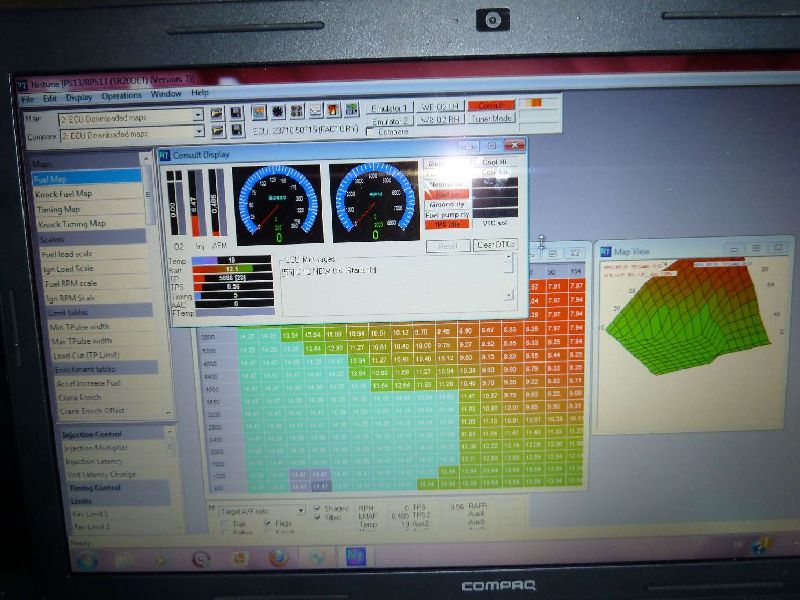This screenshot has height=600, width=800.
Task: Click the gear-shaped icon in the top toolbar
Action: tap(278, 111)
